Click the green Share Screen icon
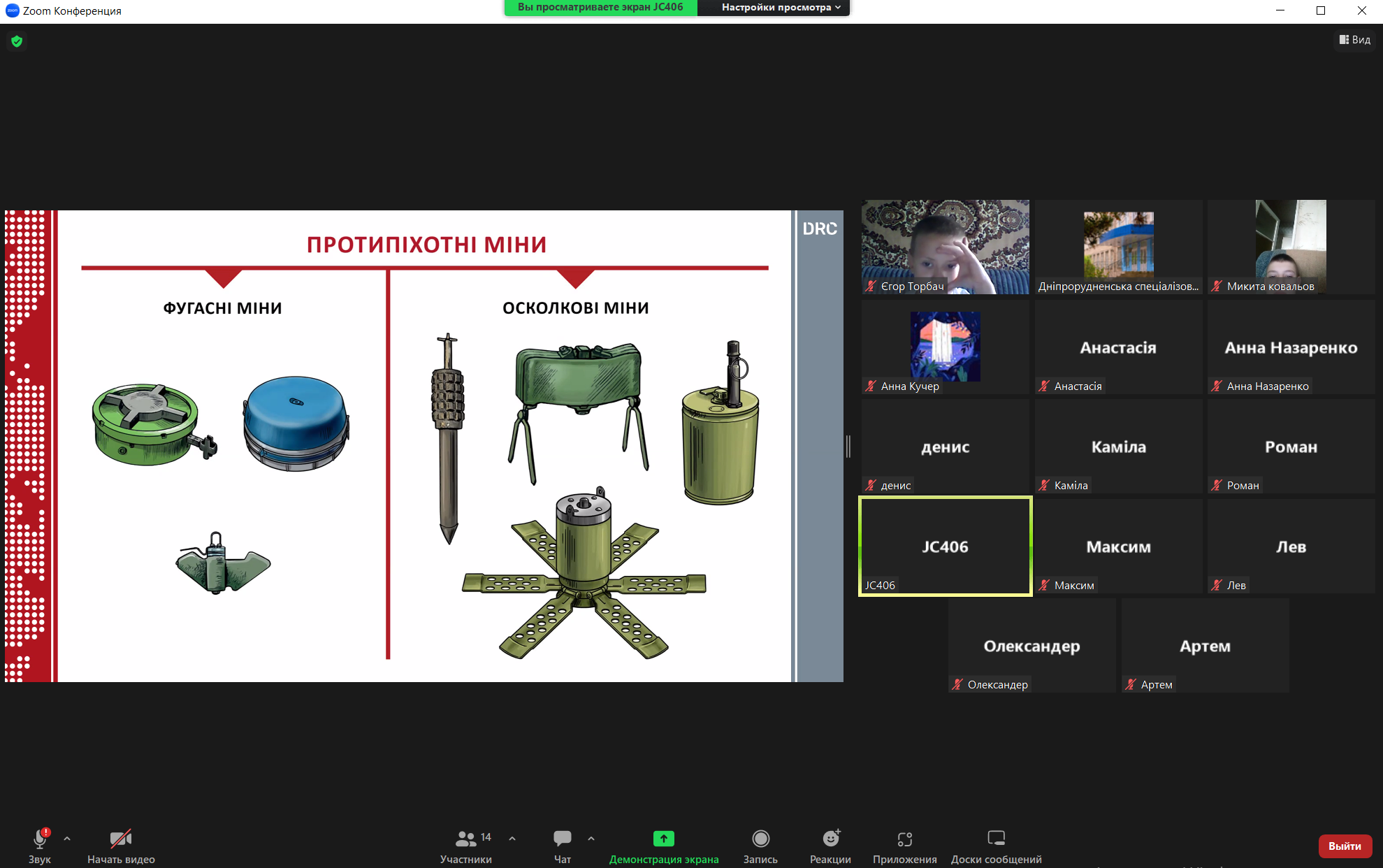 tap(663, 838)
